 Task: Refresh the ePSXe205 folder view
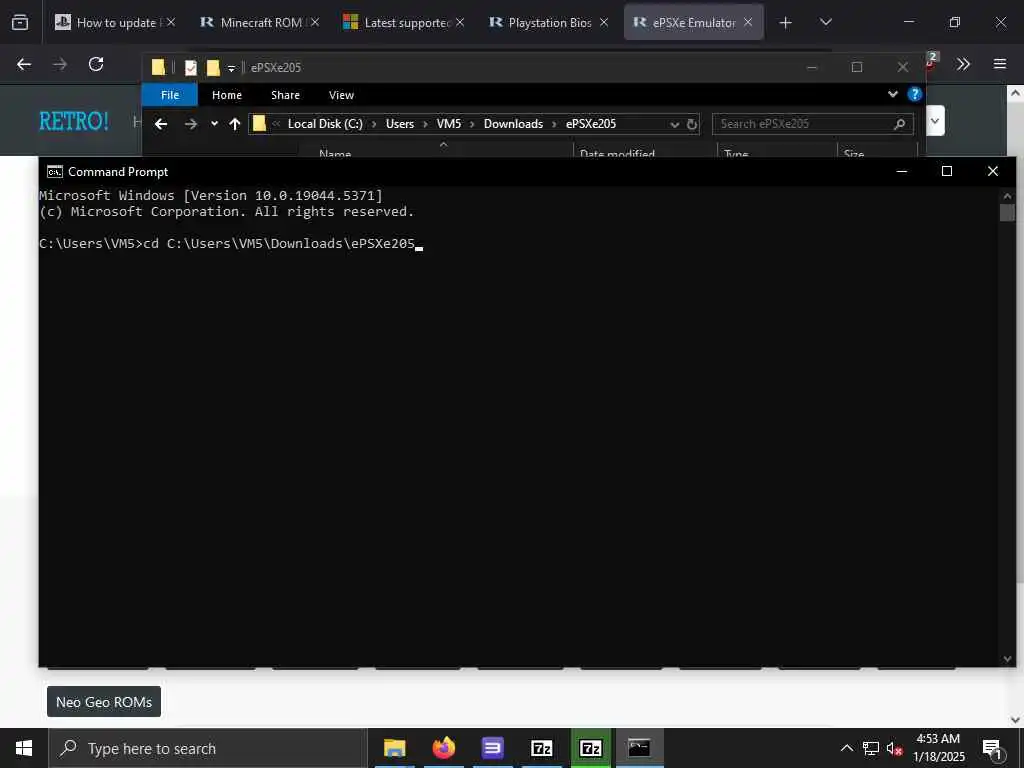click(x=692, y=124)
